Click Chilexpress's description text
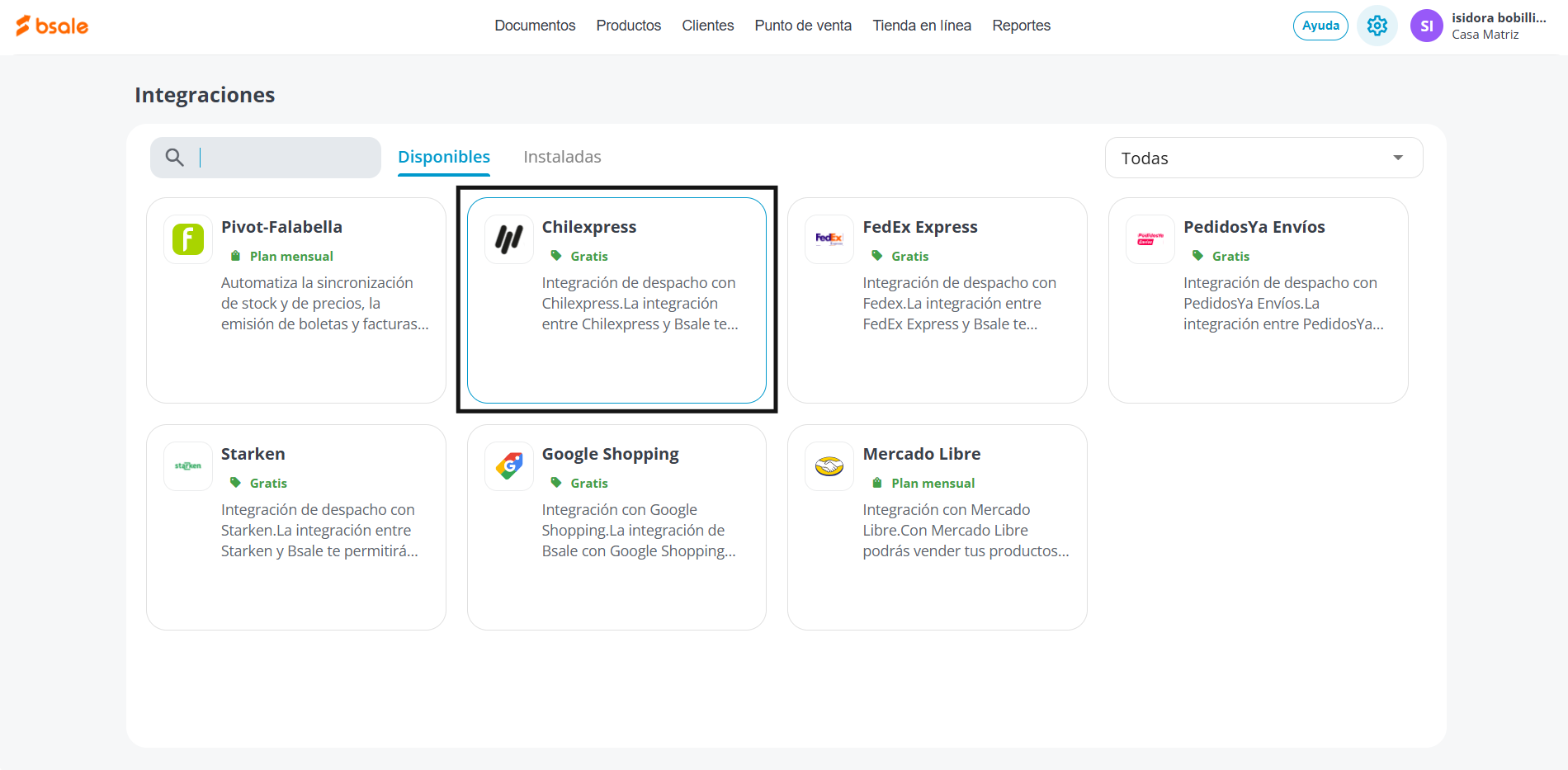Image resolution: width=1568 pixels, height=770 pixels. pyautogui.click(x=640, y=304)
